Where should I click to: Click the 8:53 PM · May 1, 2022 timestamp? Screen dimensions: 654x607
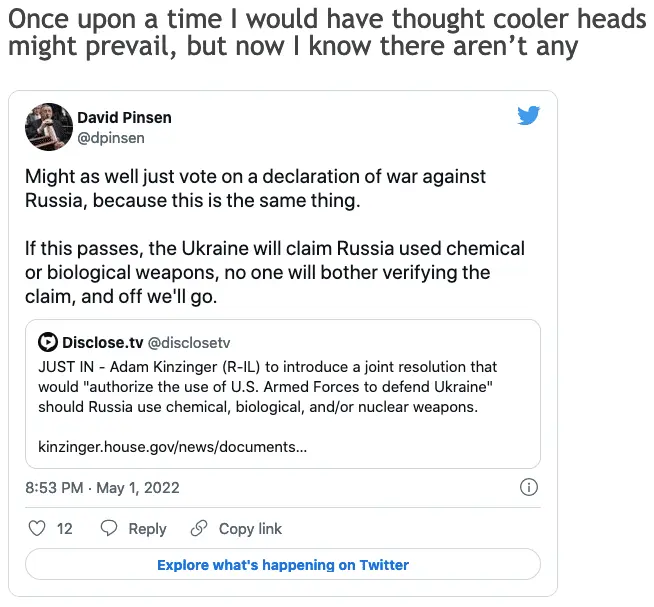(102, 488)
